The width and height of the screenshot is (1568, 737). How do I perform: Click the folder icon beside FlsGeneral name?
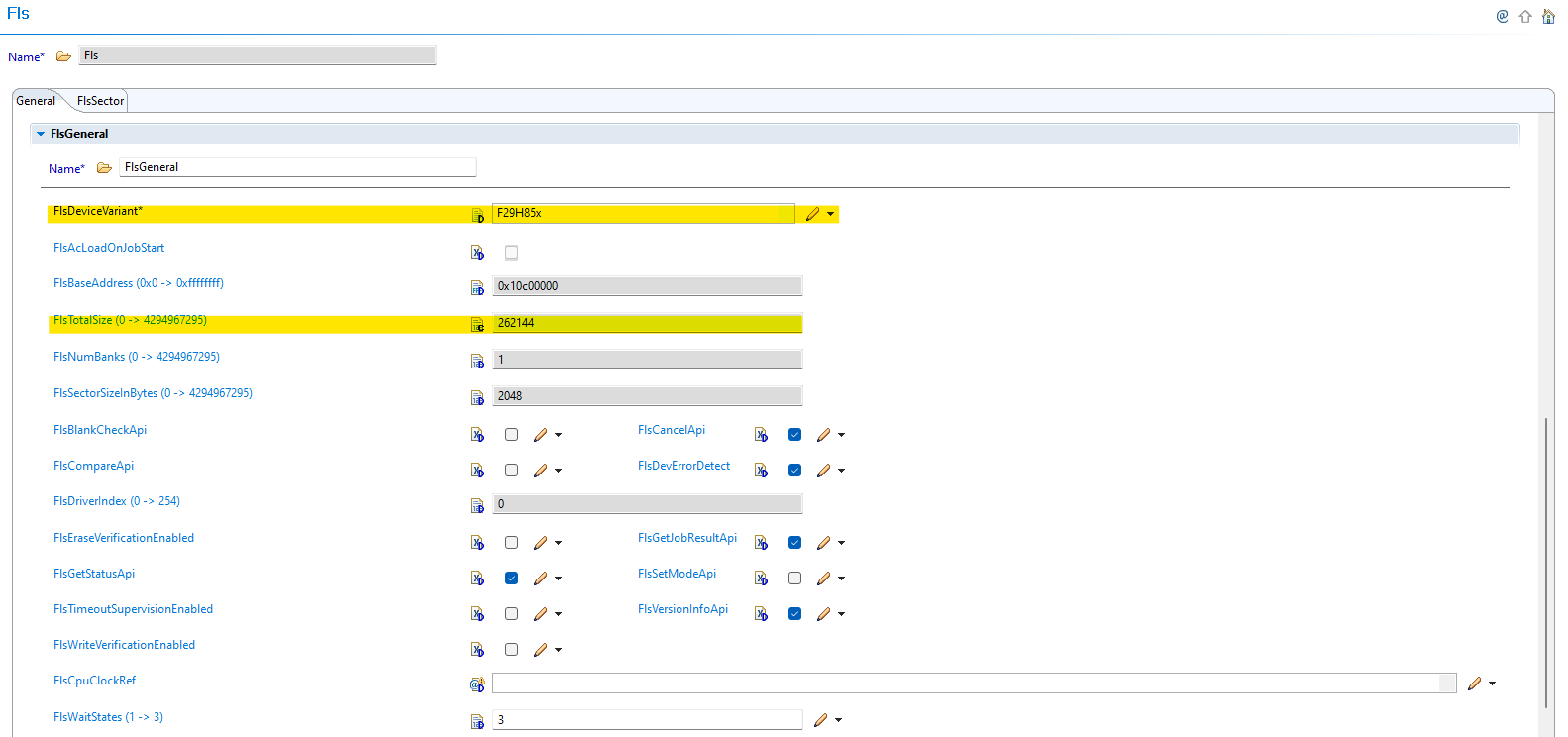point(104,168)
